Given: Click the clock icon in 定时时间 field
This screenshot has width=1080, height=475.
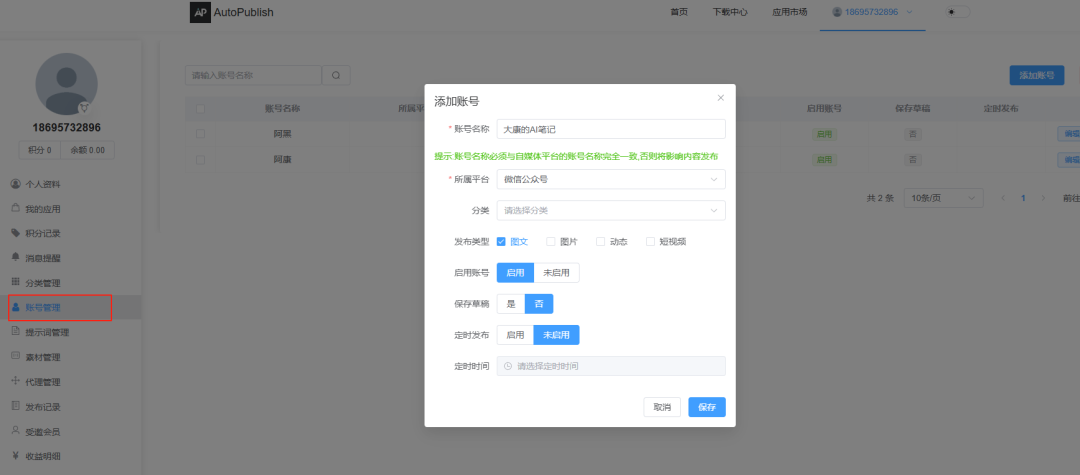Looking at the screenshot, I should pyautogui.click(x=508, y=366).
